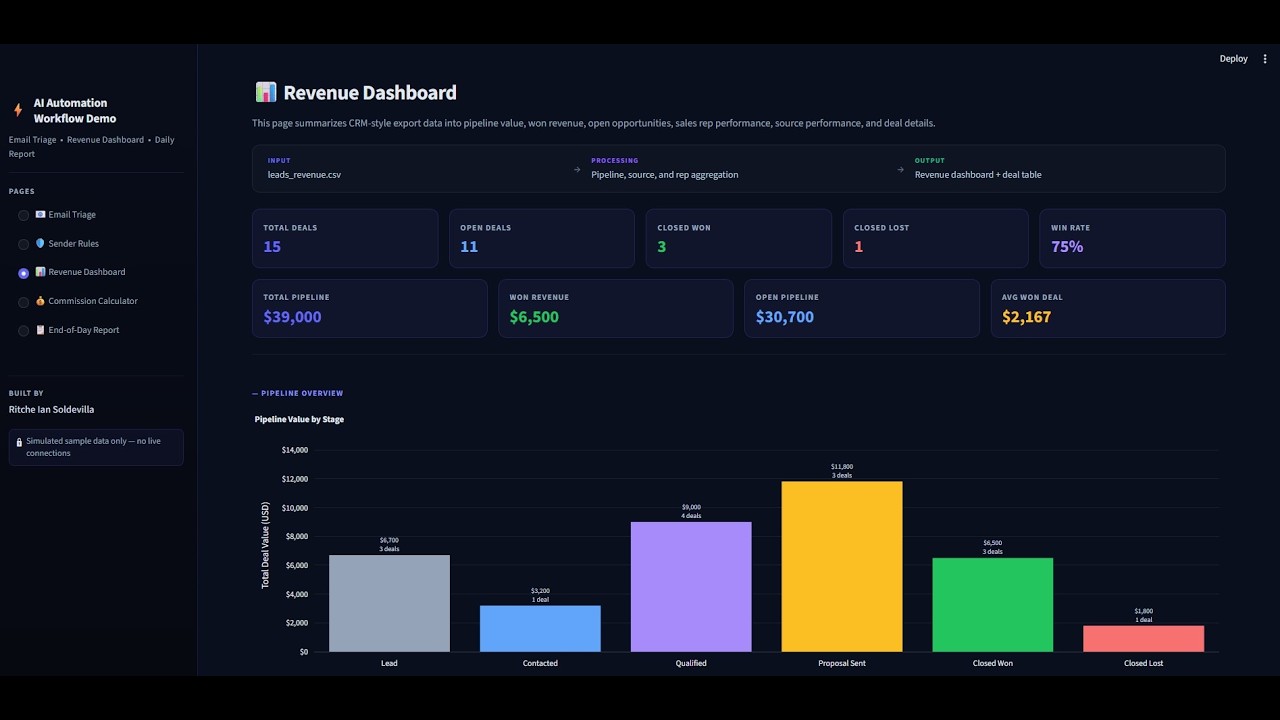1280x720 pixels.
Task: Click the $11,800 label above Proposal Sent bar
Action: coord(842,467)
